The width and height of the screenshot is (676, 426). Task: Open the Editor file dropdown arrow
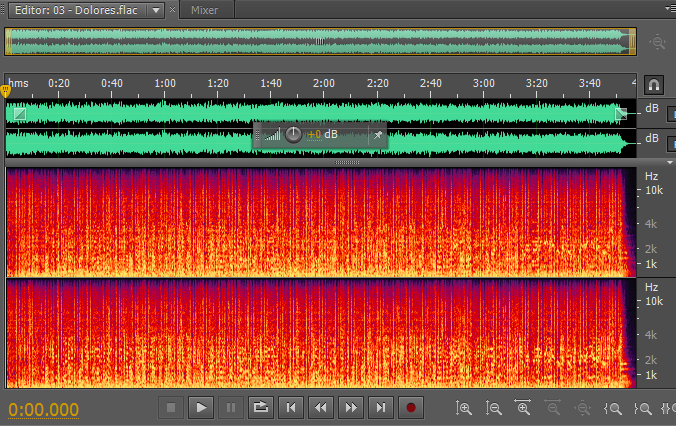point(154,10)
